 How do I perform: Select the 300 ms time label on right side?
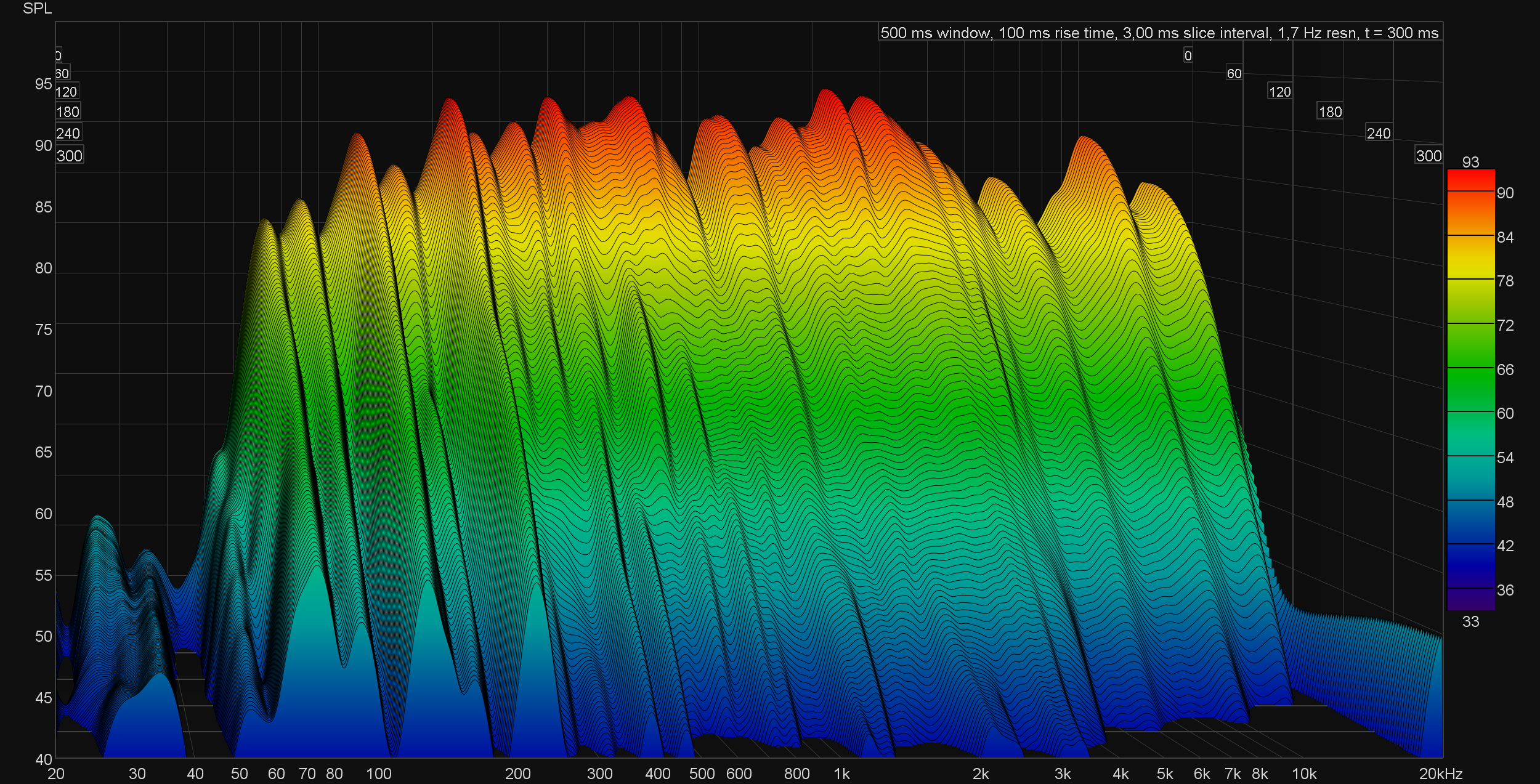pyautogui.click(x=1429, y=156)
